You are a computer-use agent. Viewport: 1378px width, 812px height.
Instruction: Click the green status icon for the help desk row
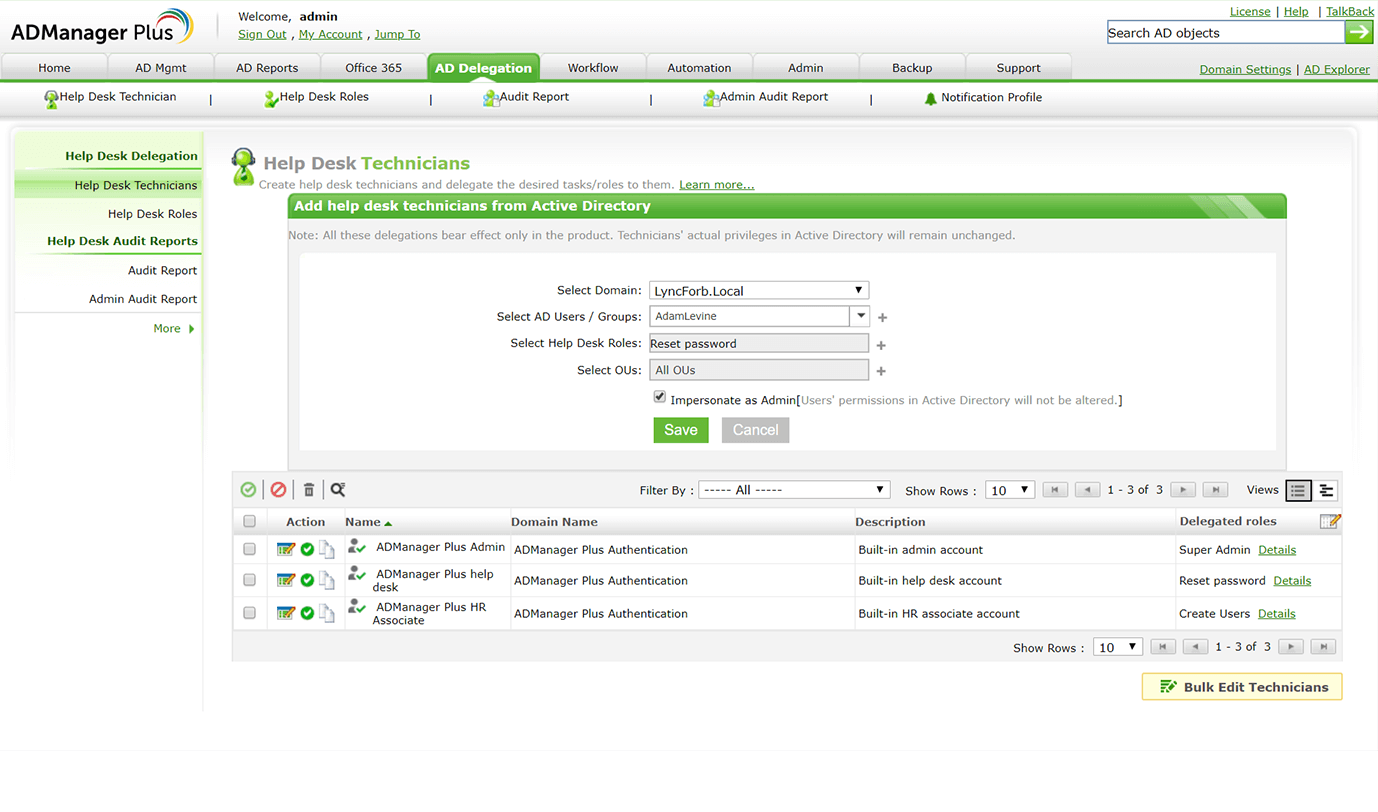point(307,580)
